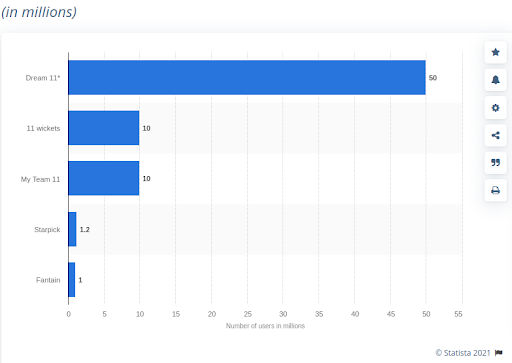Click the bell notification alert icon

[495, 80]
